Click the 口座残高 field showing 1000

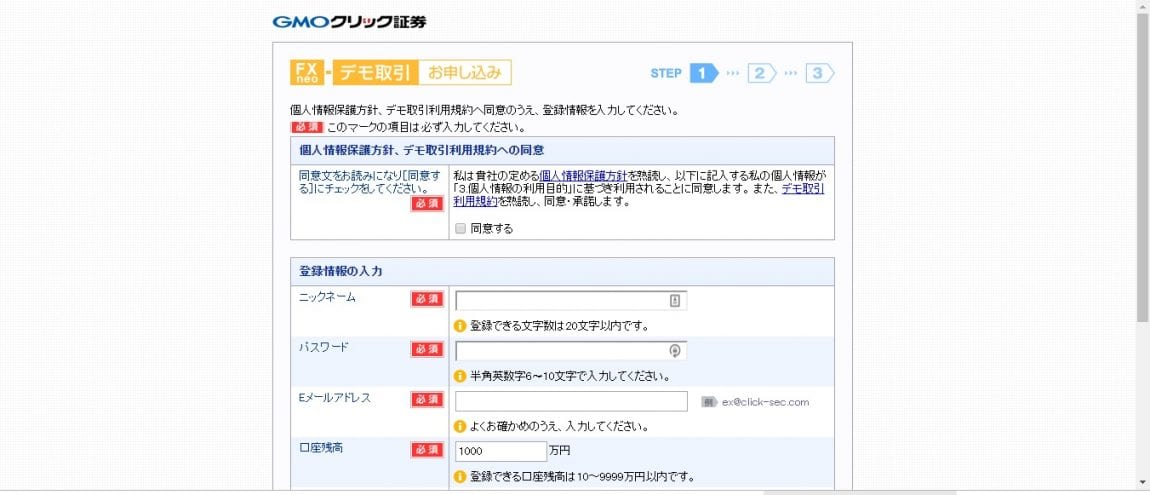(x=500, y=451)
